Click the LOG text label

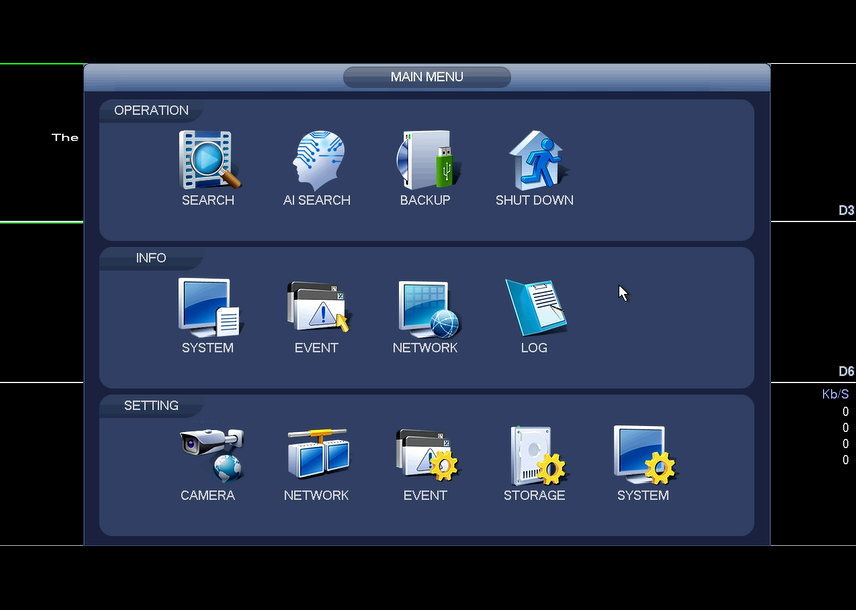(x=534, y=348)
